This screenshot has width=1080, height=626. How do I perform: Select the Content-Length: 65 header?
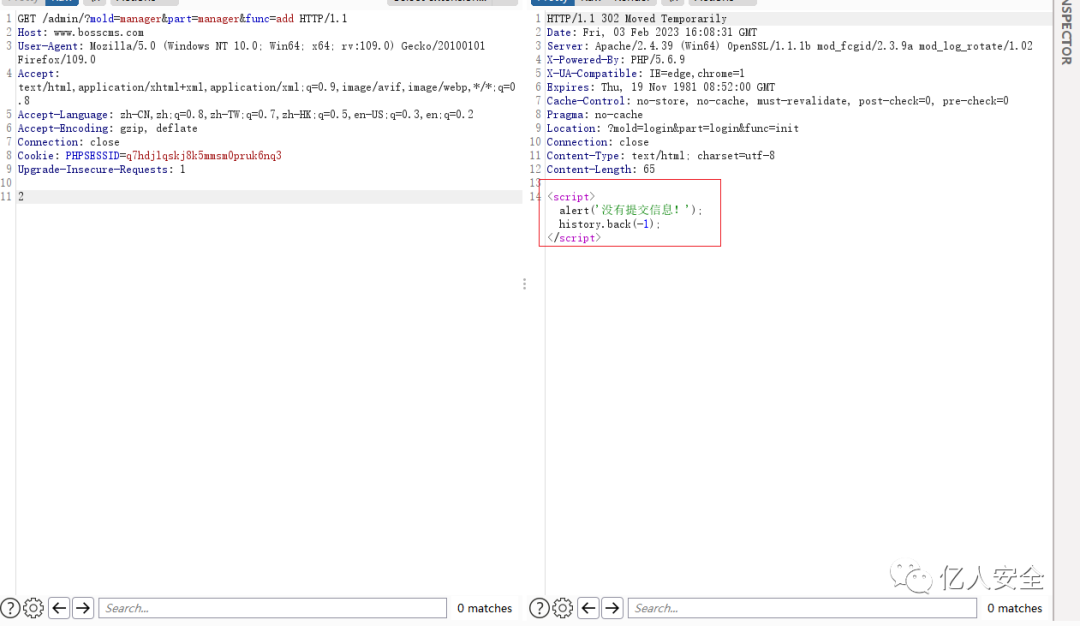click(x=601, y=169)
